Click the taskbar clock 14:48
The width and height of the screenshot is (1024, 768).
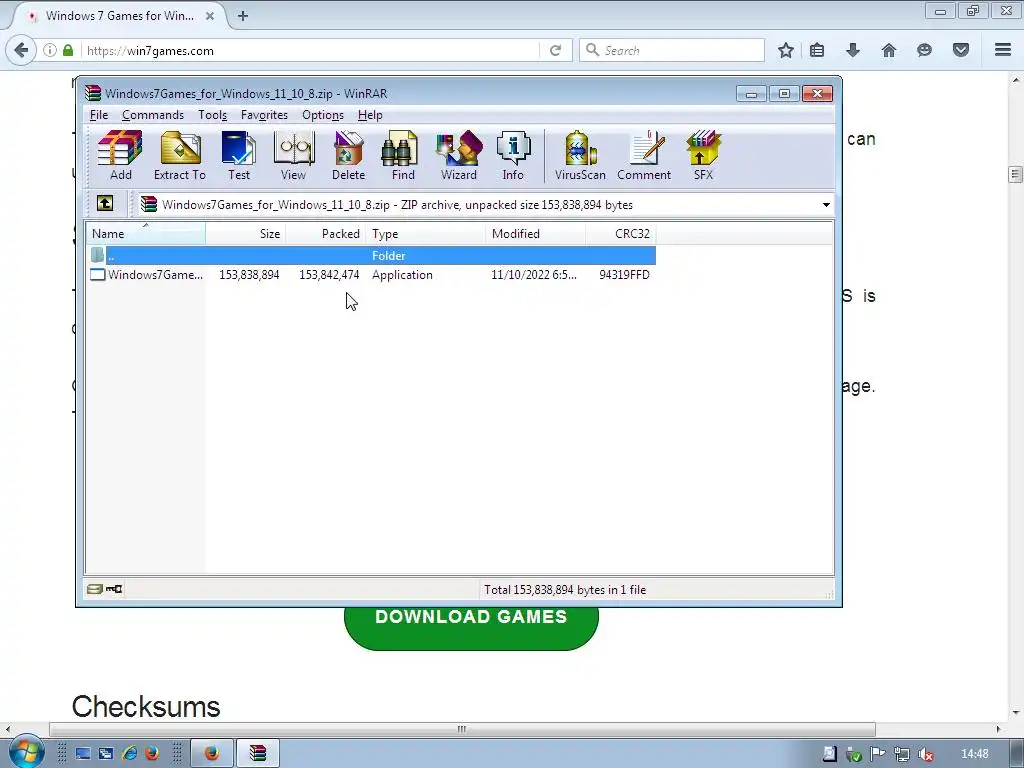coord(974,754)
